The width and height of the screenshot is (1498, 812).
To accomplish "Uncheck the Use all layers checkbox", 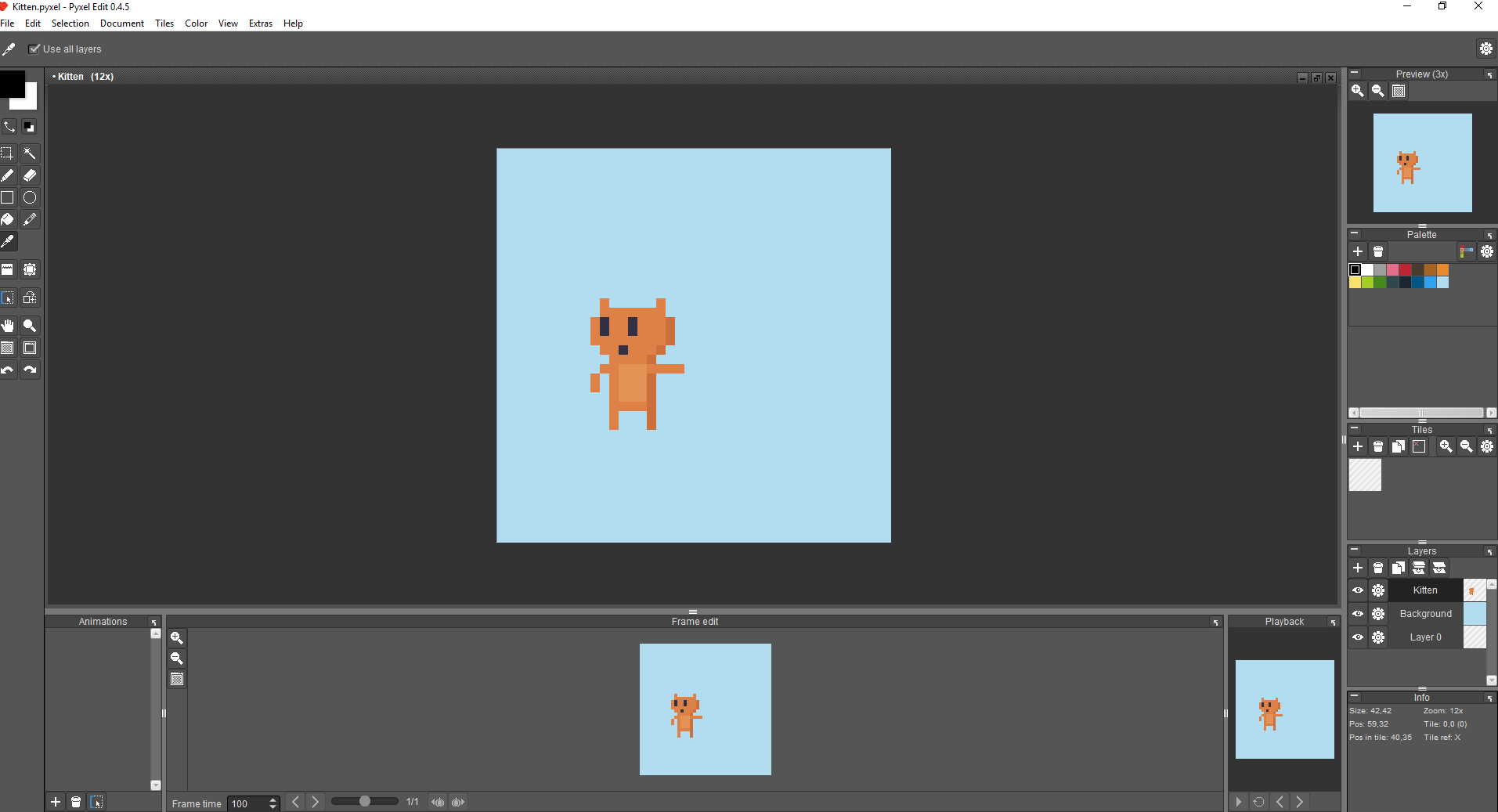I will coord(34,49).
